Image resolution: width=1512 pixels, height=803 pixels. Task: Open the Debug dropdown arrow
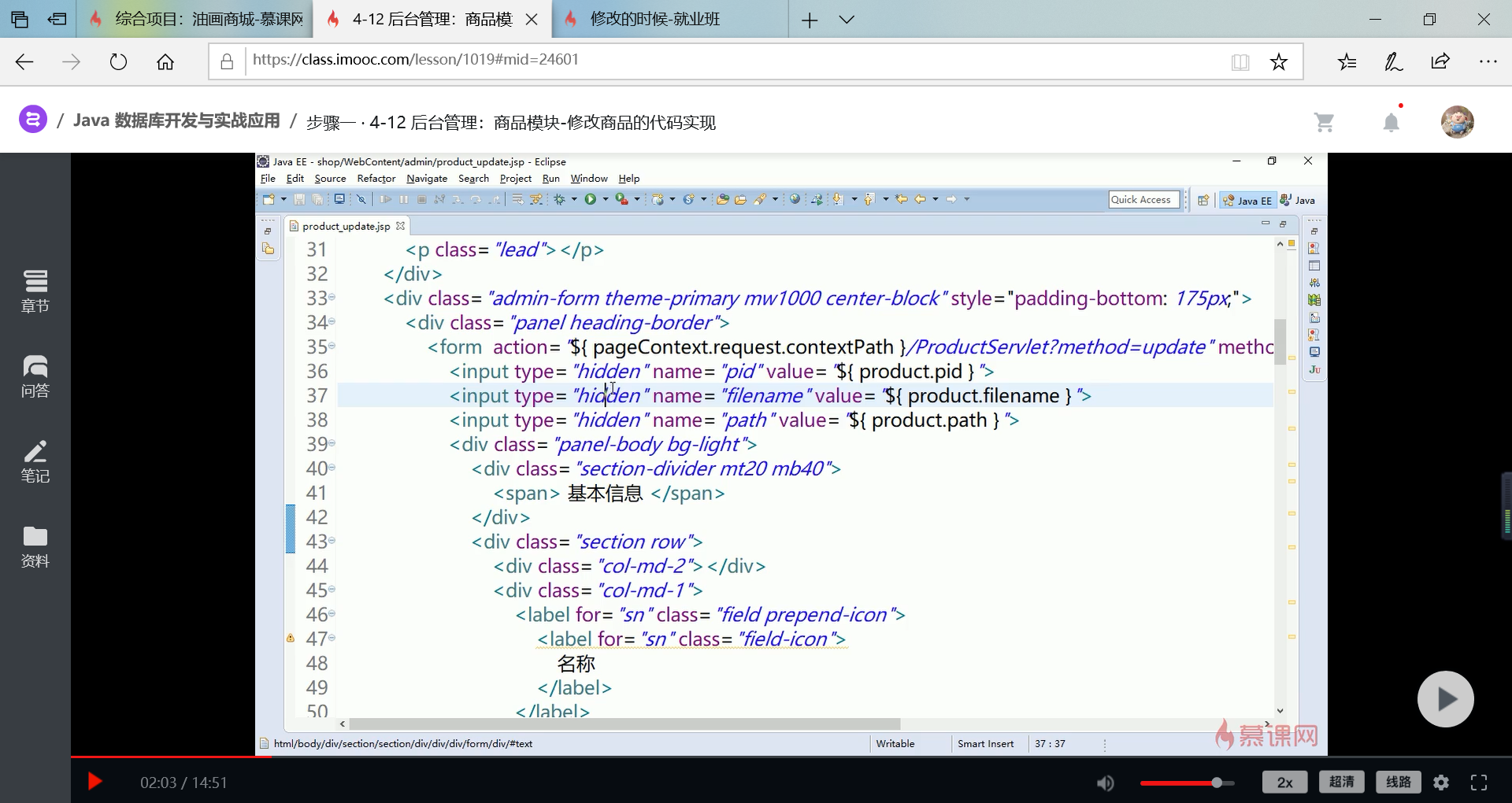click(574, 199)
